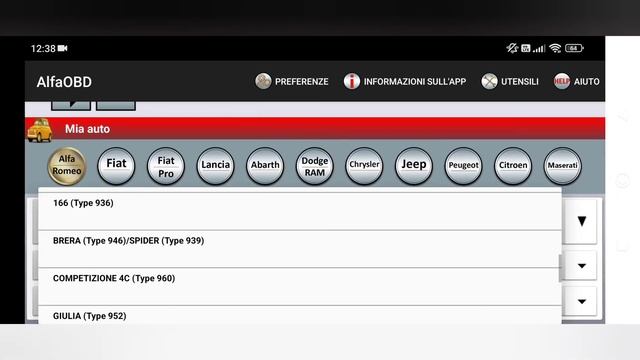Select the Fiat brand button

point(116,166)
